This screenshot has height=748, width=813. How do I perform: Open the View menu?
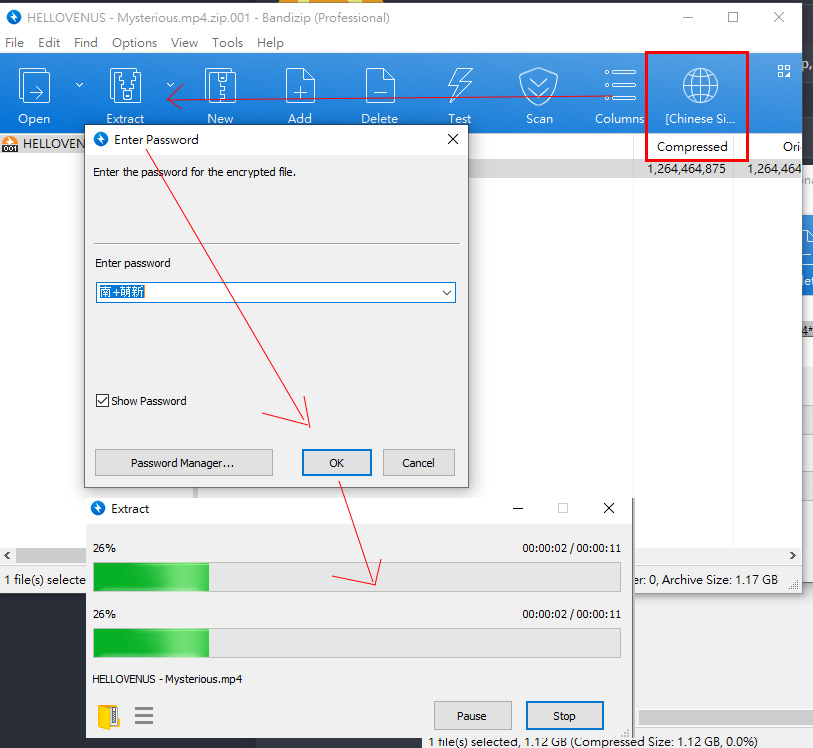coord(185,43)
